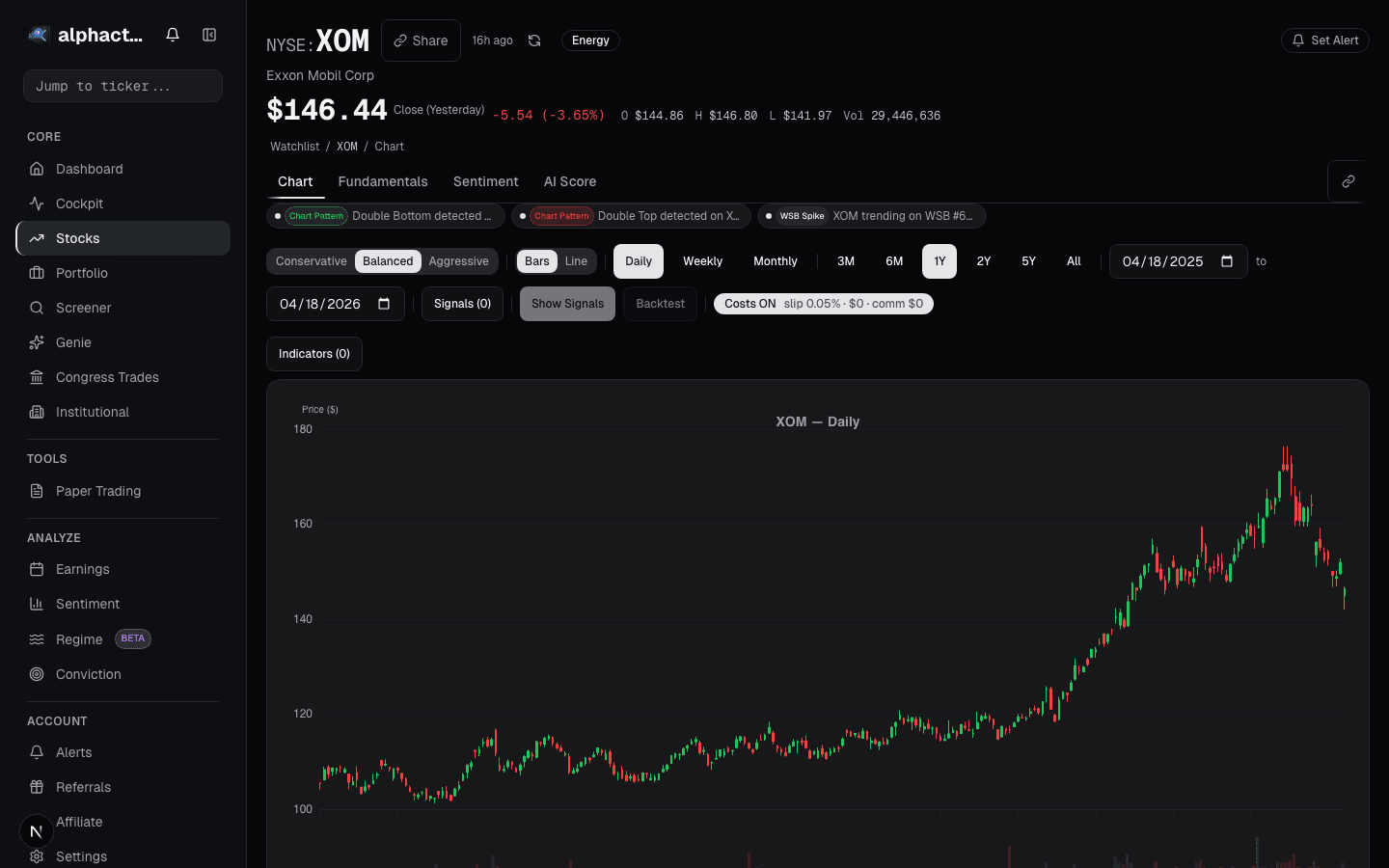Collapse sidebar using panel icon
1389x868 pixels.
coord(209,35)
